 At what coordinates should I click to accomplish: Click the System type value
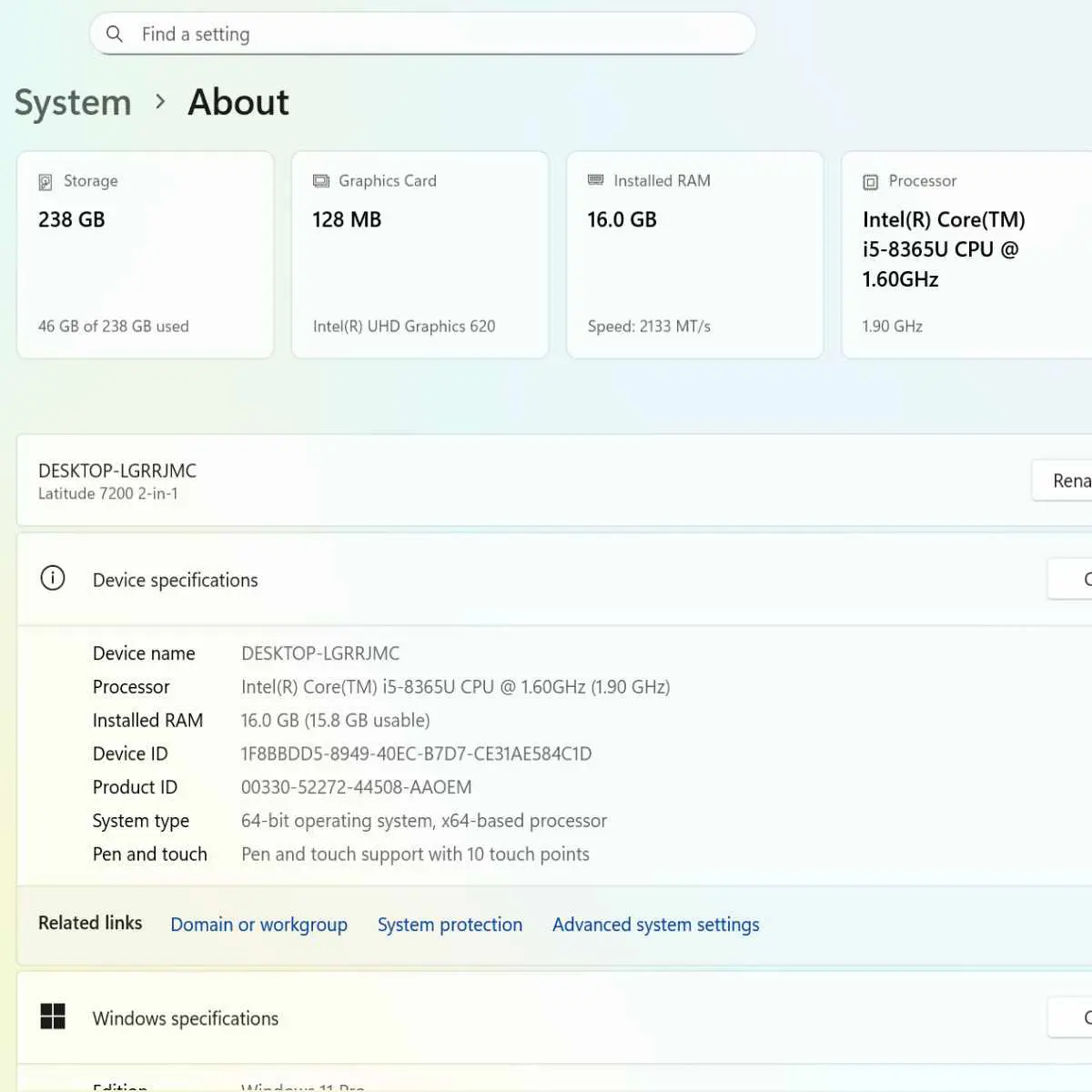coord(424,821)
